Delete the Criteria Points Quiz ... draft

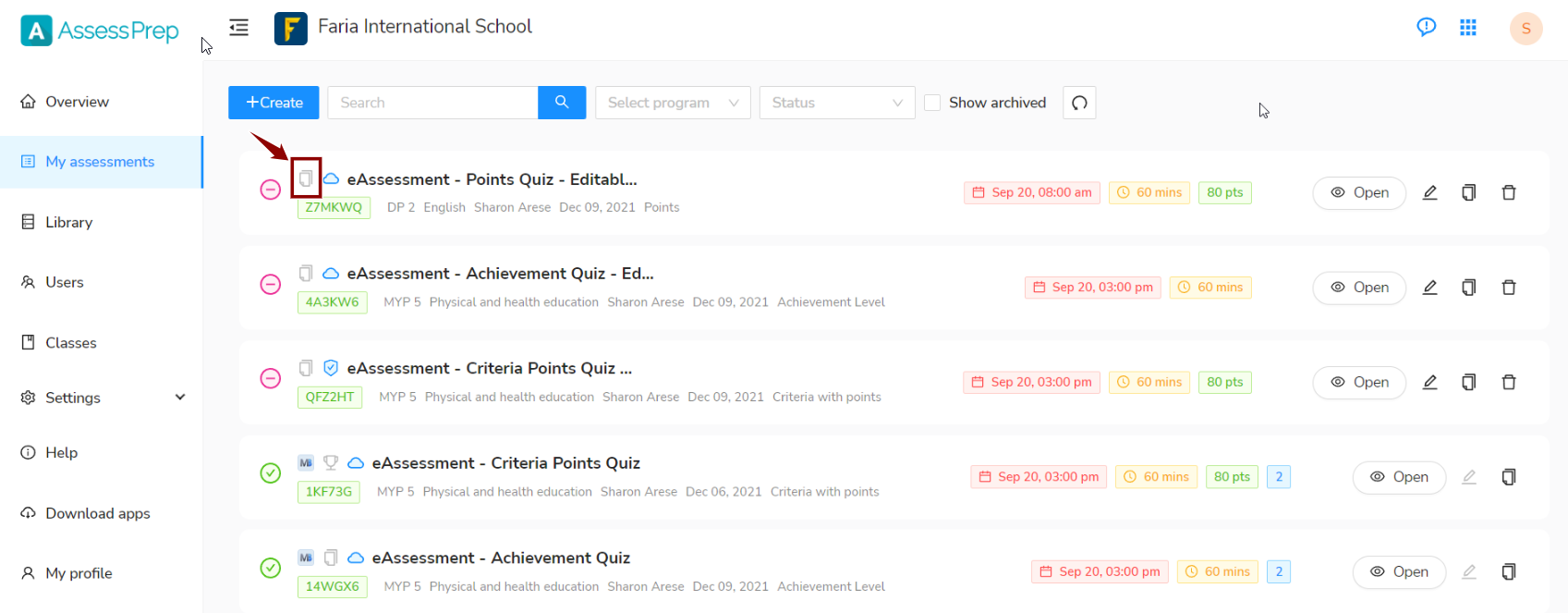click(x=1509, y=382)
